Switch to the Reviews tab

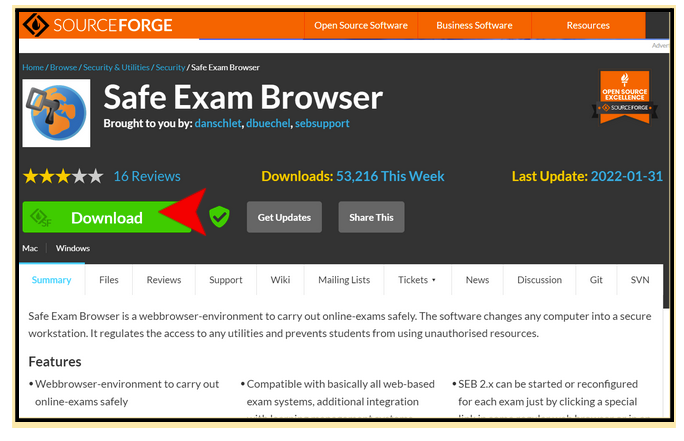tap(163, 280)
